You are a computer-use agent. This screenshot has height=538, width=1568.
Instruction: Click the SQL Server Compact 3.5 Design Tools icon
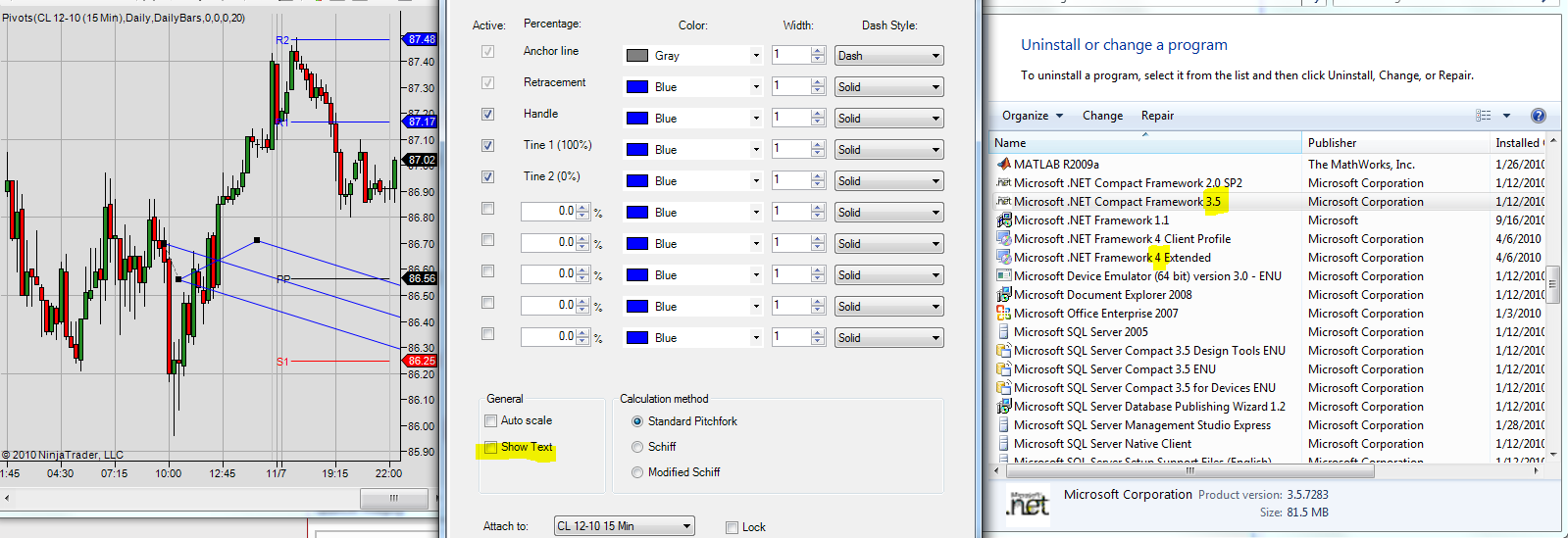click(1003, 351)
